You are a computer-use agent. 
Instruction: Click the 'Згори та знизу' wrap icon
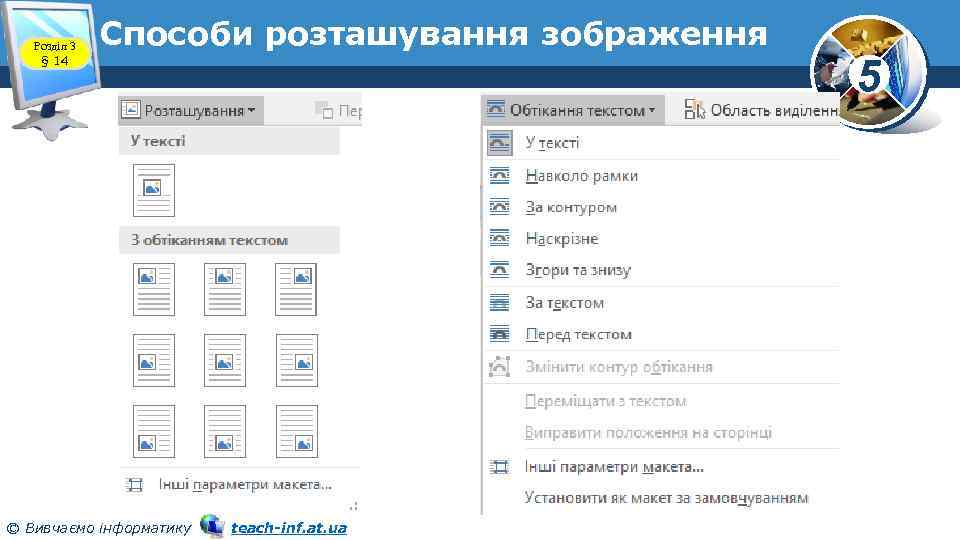[500, 269]
